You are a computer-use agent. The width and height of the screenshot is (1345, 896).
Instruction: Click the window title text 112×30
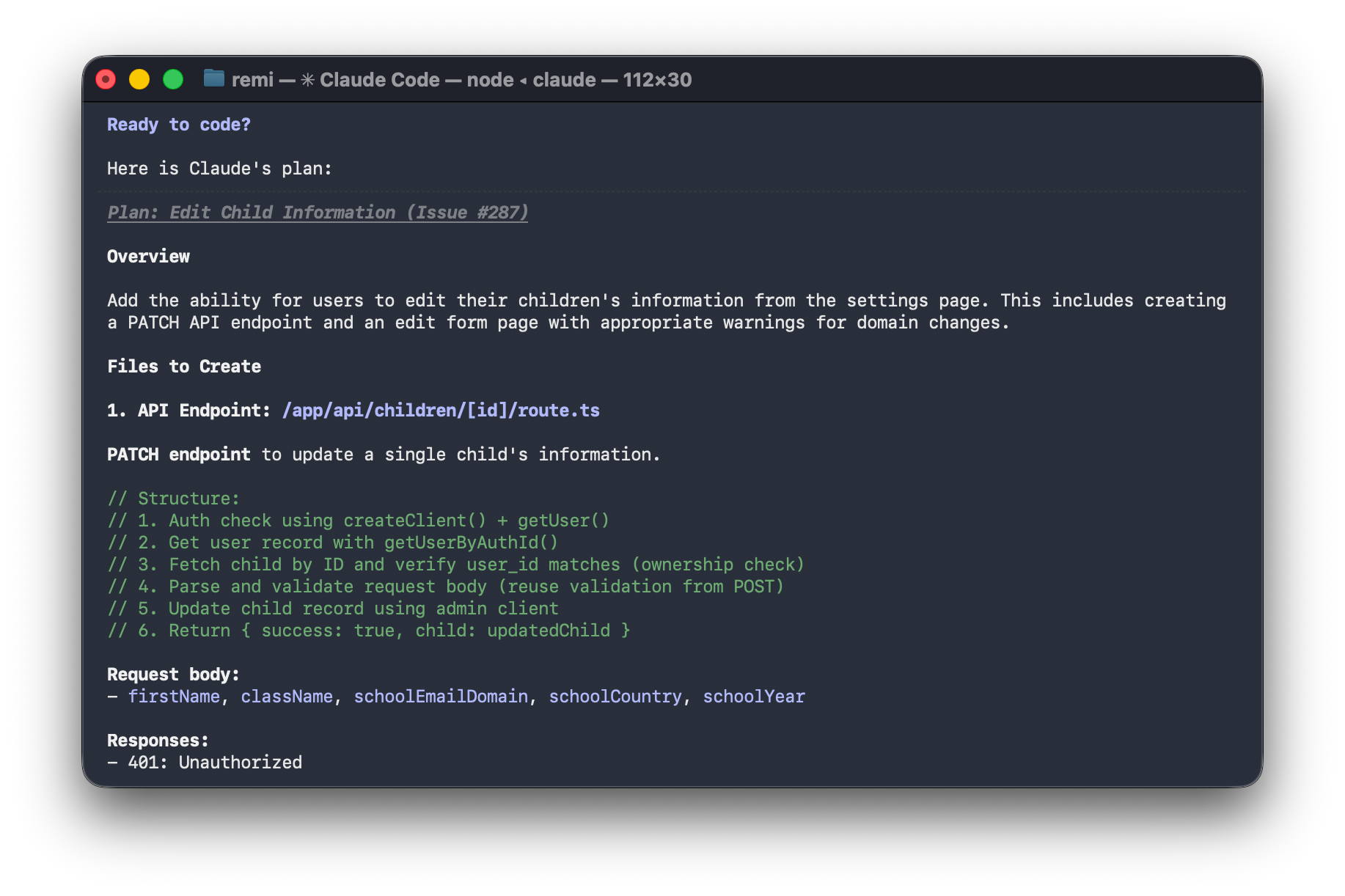(x=657, y=80)
